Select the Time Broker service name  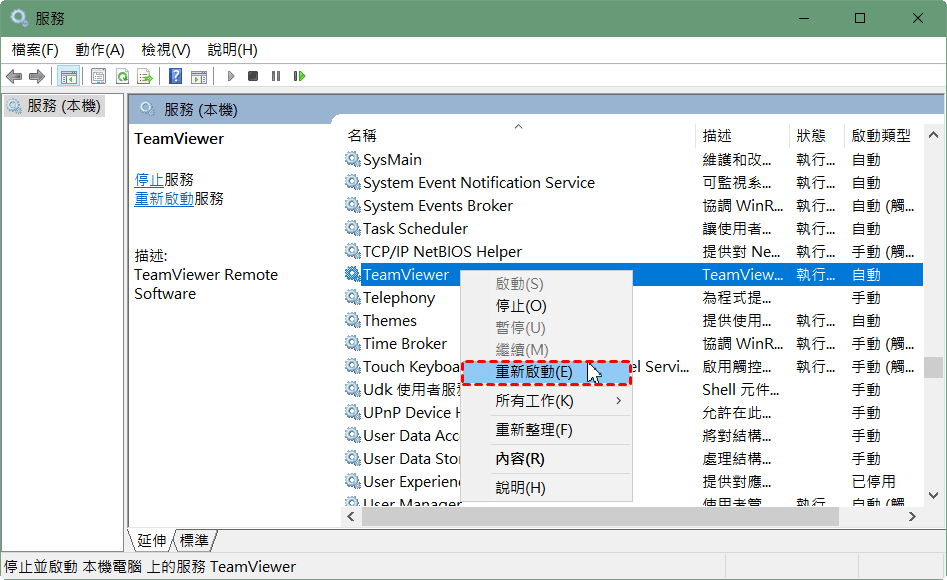coord(405,344)
